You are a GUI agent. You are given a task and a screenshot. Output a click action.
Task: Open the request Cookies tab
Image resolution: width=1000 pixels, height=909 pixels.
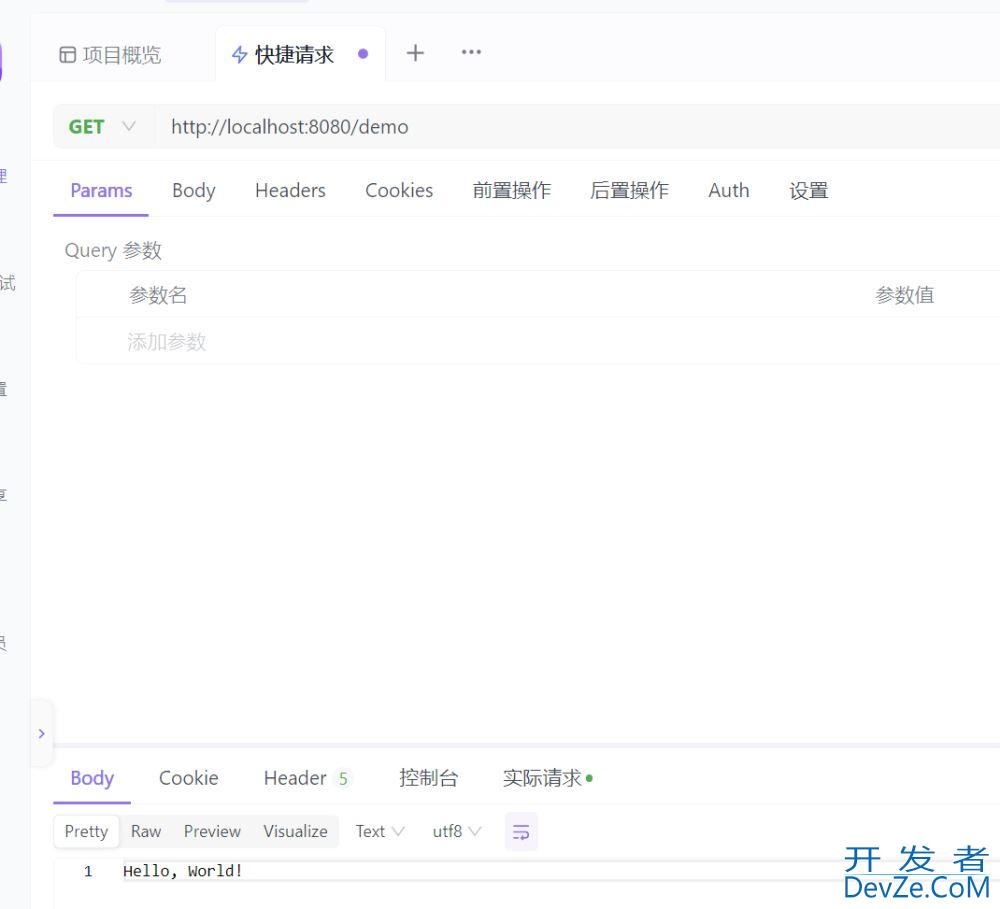tap(399, 190)
